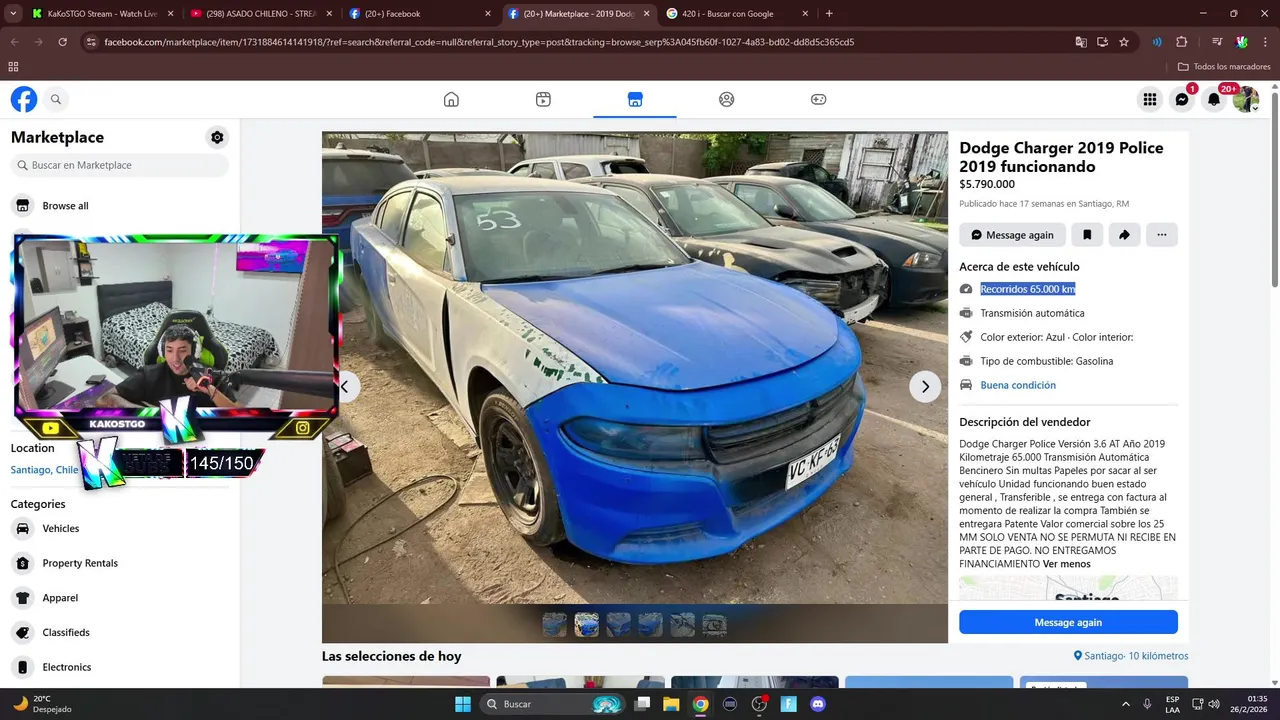The image size is (1280, 720).
Task: Open the Groups nav icon
Action: pyautogui.click(x=727, y=99)
